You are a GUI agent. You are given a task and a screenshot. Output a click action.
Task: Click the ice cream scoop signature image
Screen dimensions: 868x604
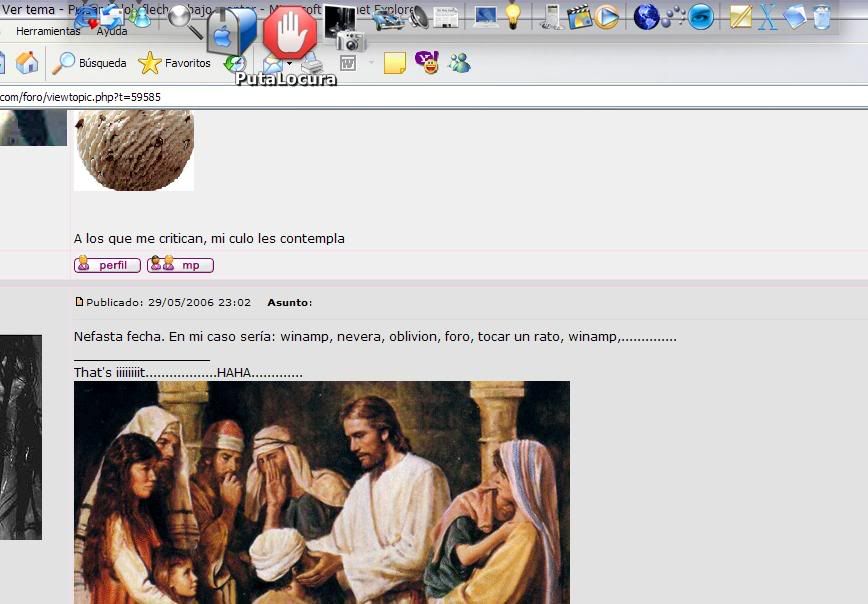(134, 151)
